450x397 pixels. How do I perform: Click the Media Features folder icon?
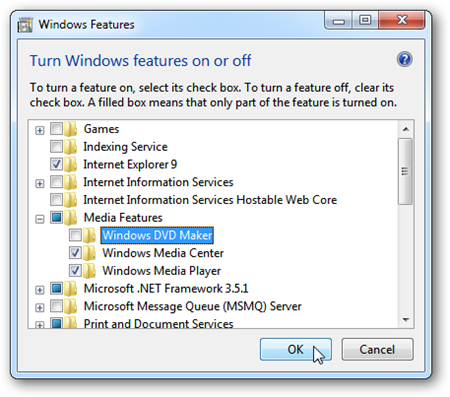point(70,218)
